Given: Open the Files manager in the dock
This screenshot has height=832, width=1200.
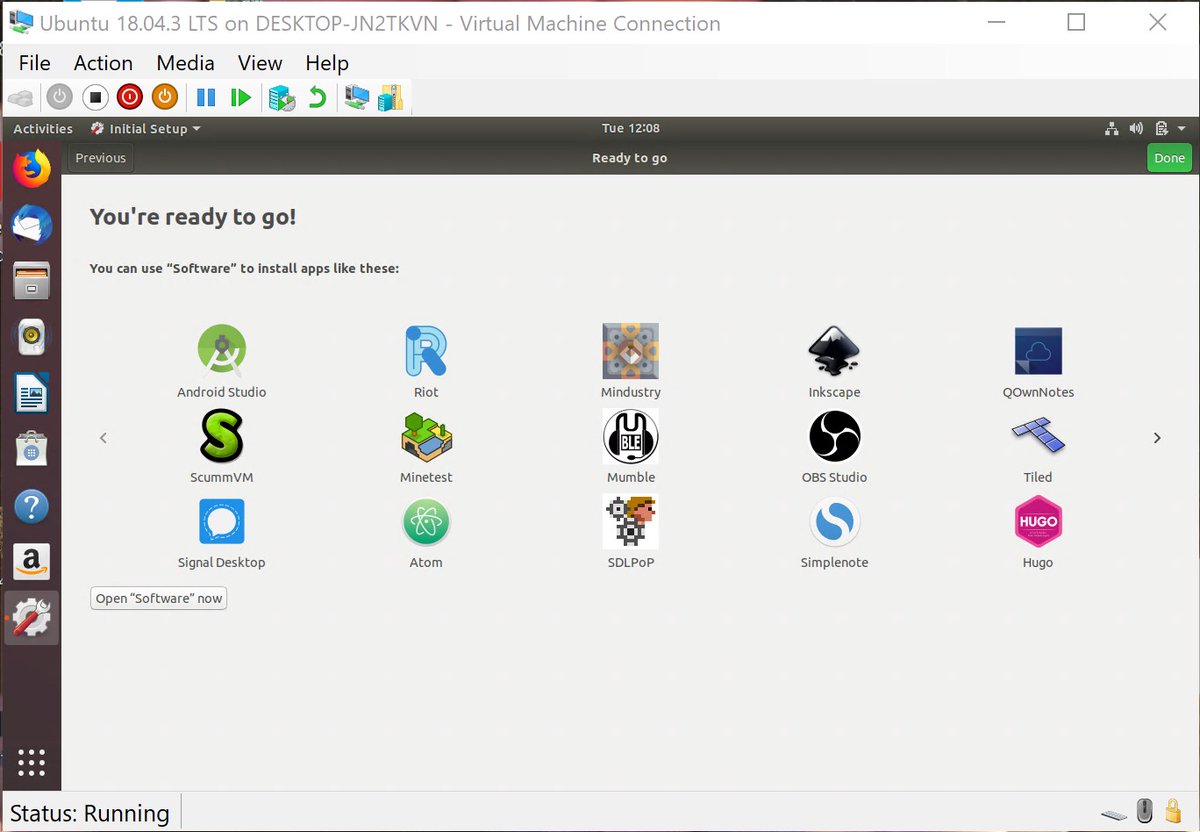Looking at the screenshot, I should pyautogui.click(x=31, y=280).
